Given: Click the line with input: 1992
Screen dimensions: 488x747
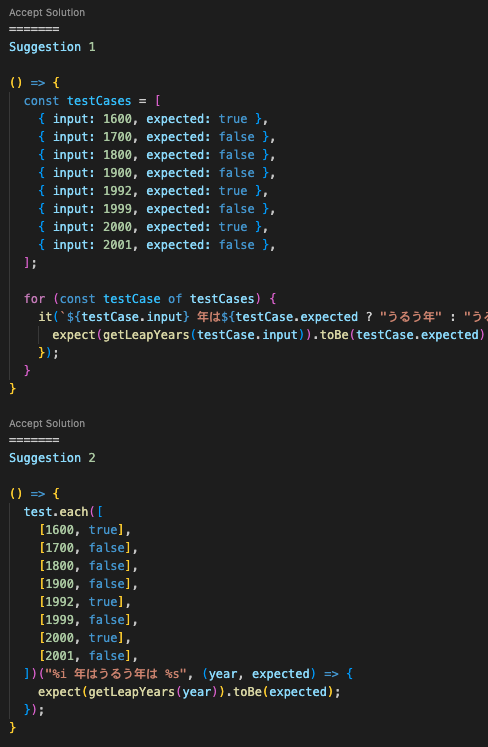Looking at the screenshot, I should tap(153, 191).
